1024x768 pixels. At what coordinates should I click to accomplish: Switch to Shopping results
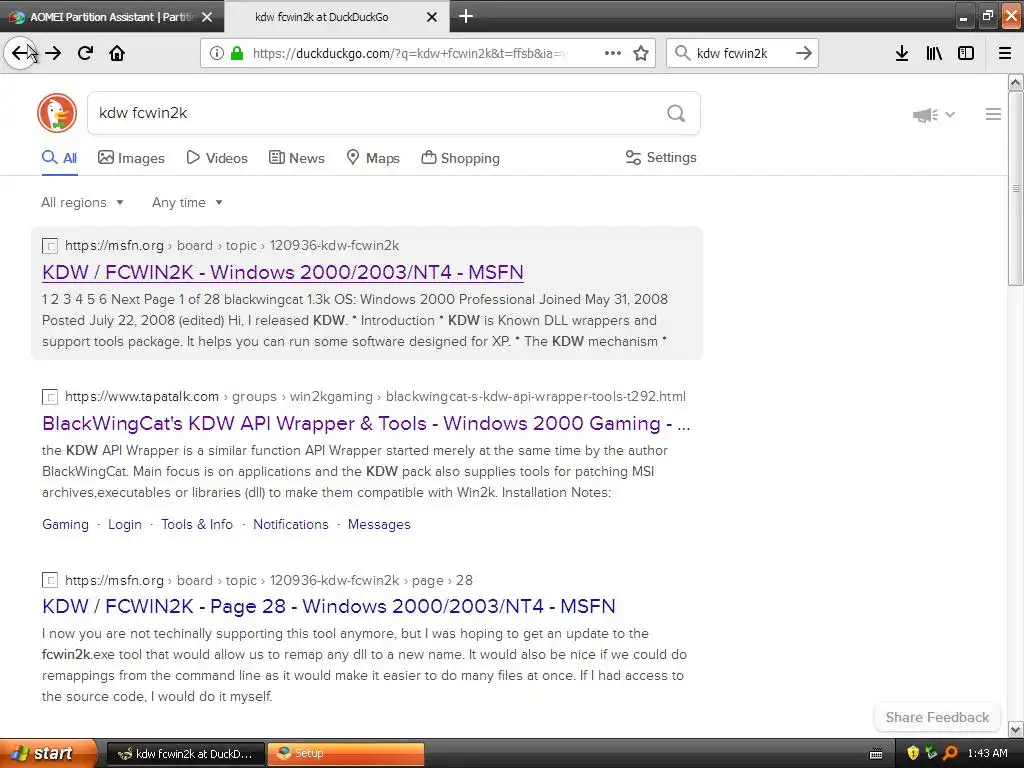click(x=460, y=158)
